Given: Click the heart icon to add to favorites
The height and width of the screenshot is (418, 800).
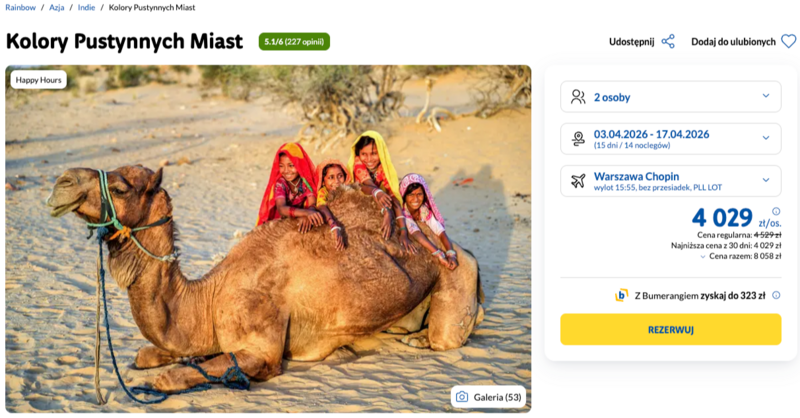Looking at the screenshot, I should click(x=788, y=42).
